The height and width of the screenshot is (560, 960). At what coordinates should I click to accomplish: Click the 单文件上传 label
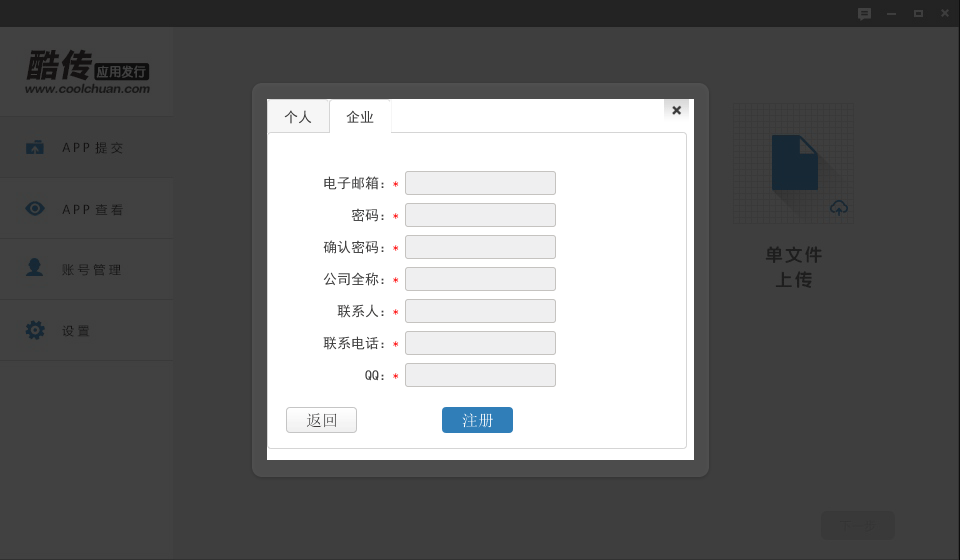click(793, 267)
